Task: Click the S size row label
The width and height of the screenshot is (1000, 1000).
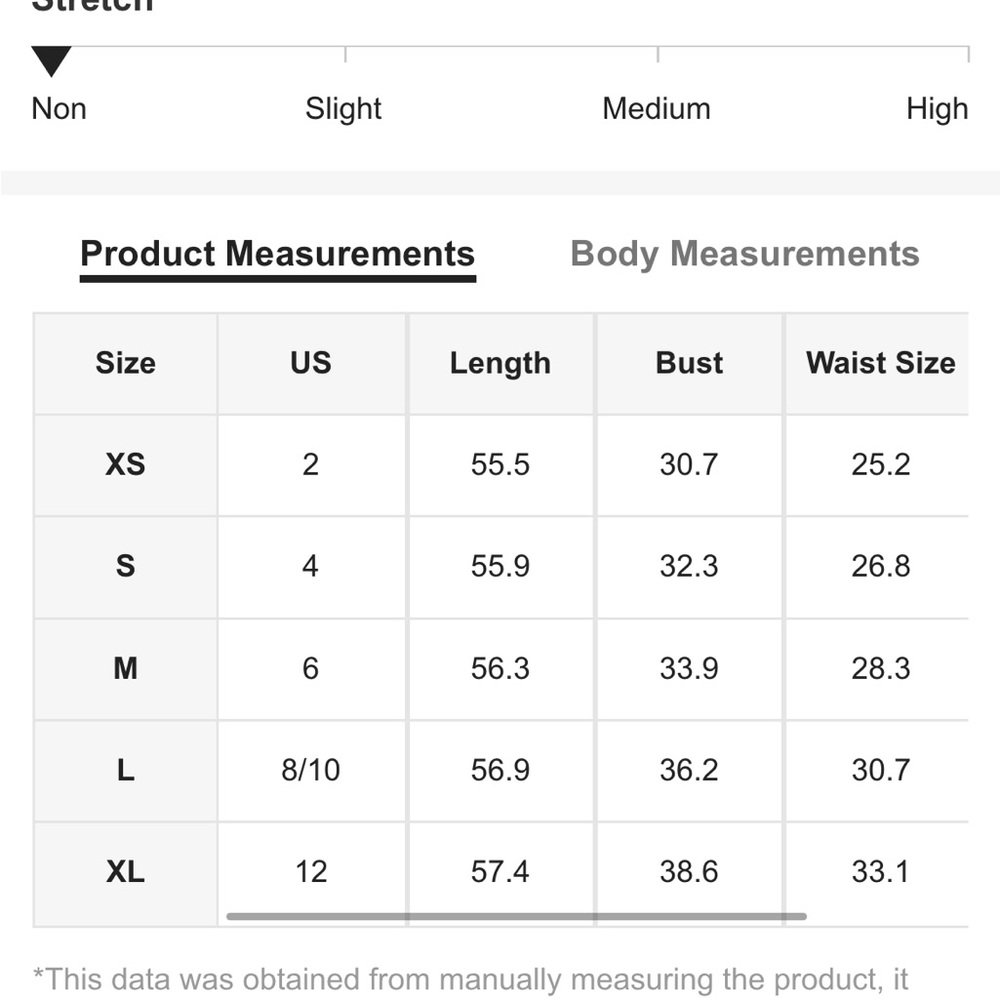Action: coord(125,566)
